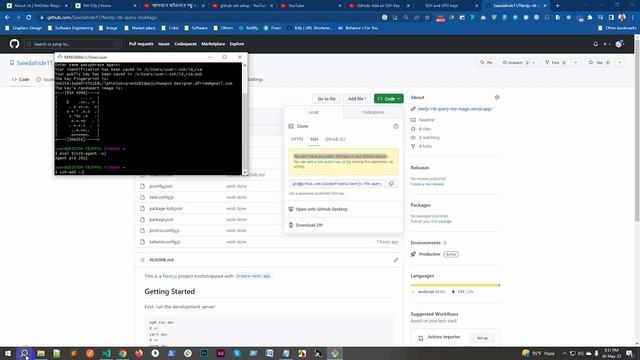640x360 pixels.
Task: Click the MINGW64 terminal window scrollbar
Action: tap(244, 118)
